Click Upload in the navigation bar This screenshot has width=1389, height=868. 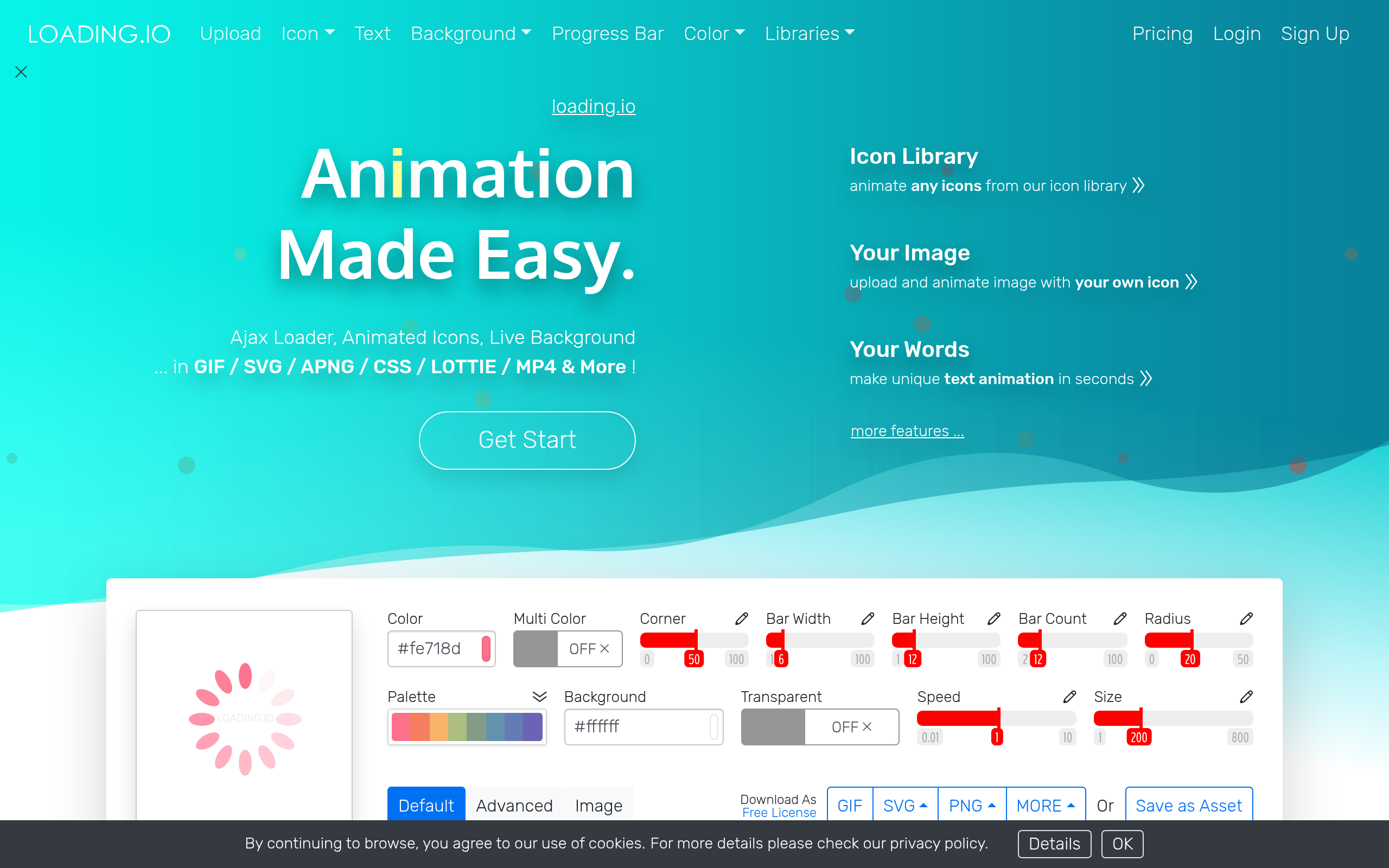coord(230,34)
